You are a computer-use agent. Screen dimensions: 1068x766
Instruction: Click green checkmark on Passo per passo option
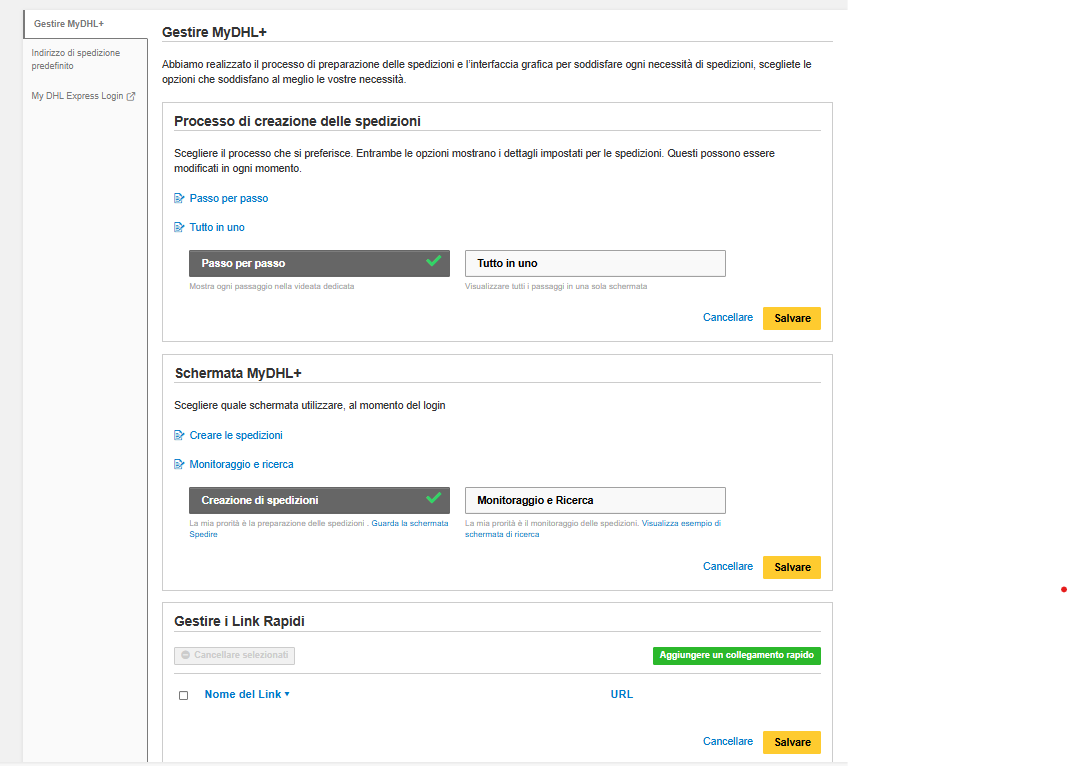click(433, 261)
